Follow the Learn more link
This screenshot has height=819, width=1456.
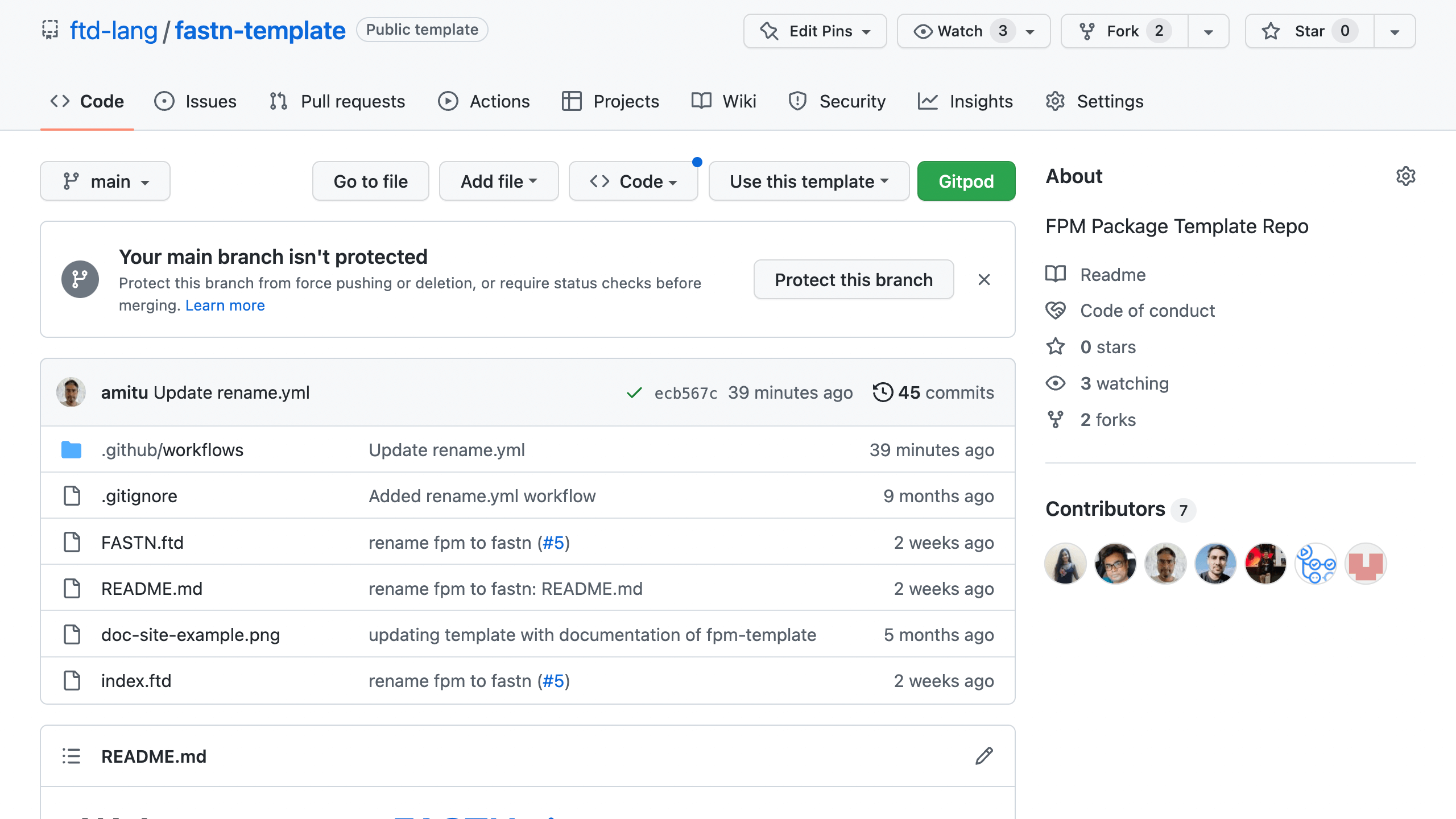225,305
